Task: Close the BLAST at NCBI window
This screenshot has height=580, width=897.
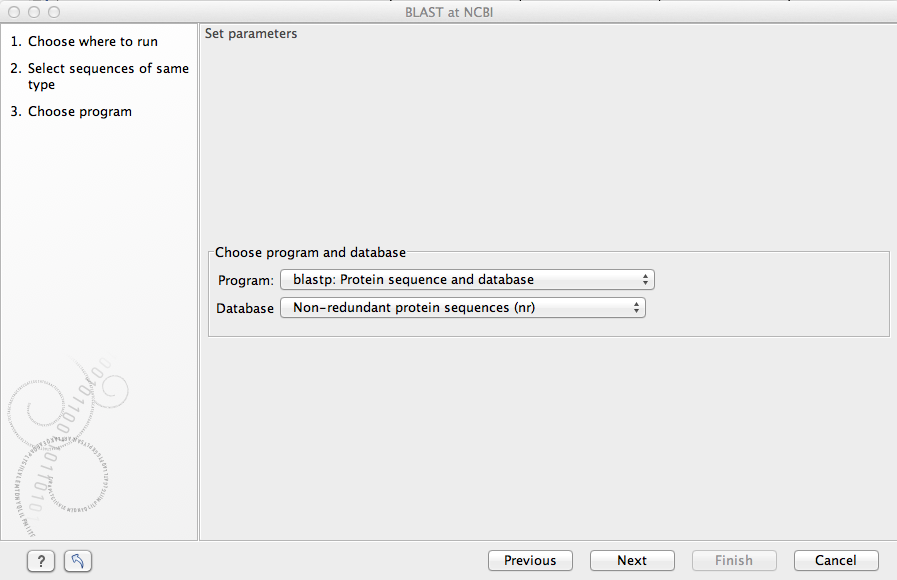Action: pos(15,12)
